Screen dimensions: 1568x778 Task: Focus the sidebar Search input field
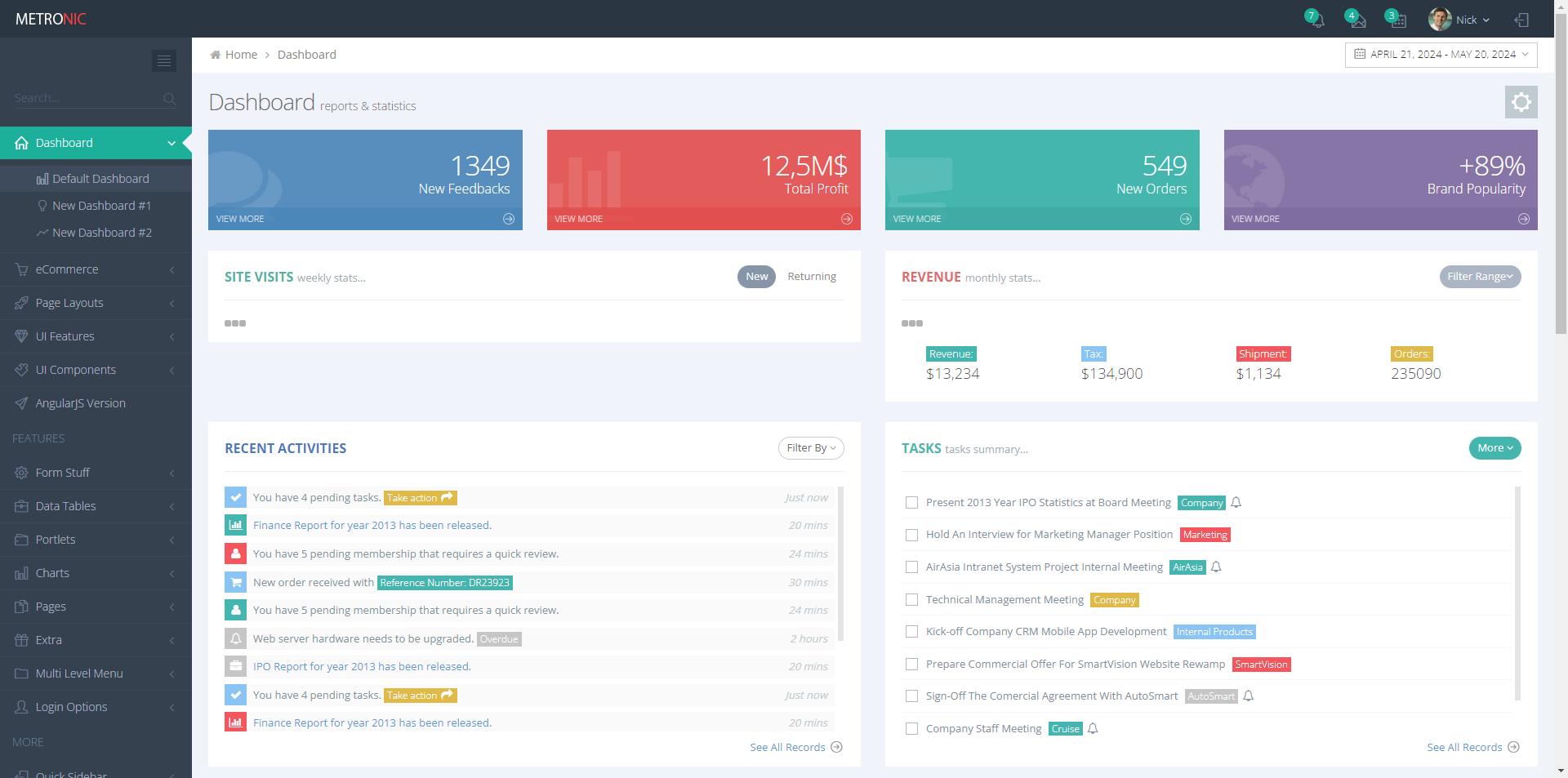(x=86, y=98)
